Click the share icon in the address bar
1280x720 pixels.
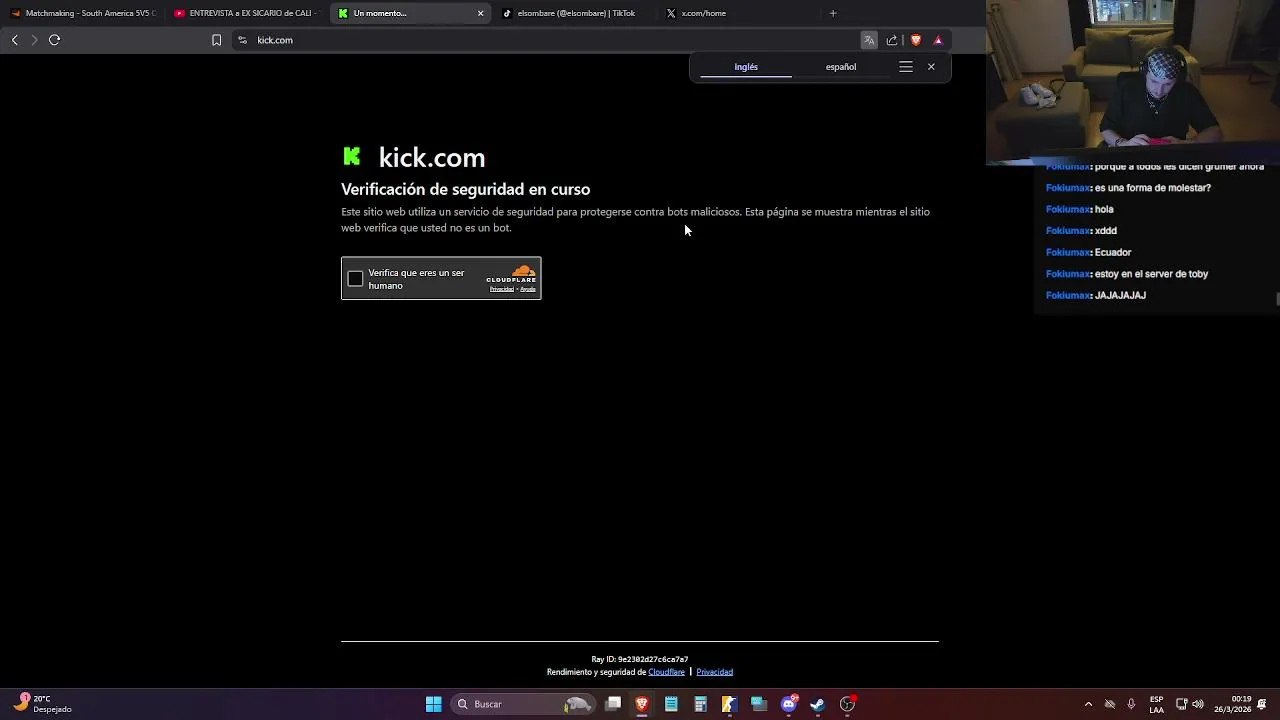click(892, 40)
